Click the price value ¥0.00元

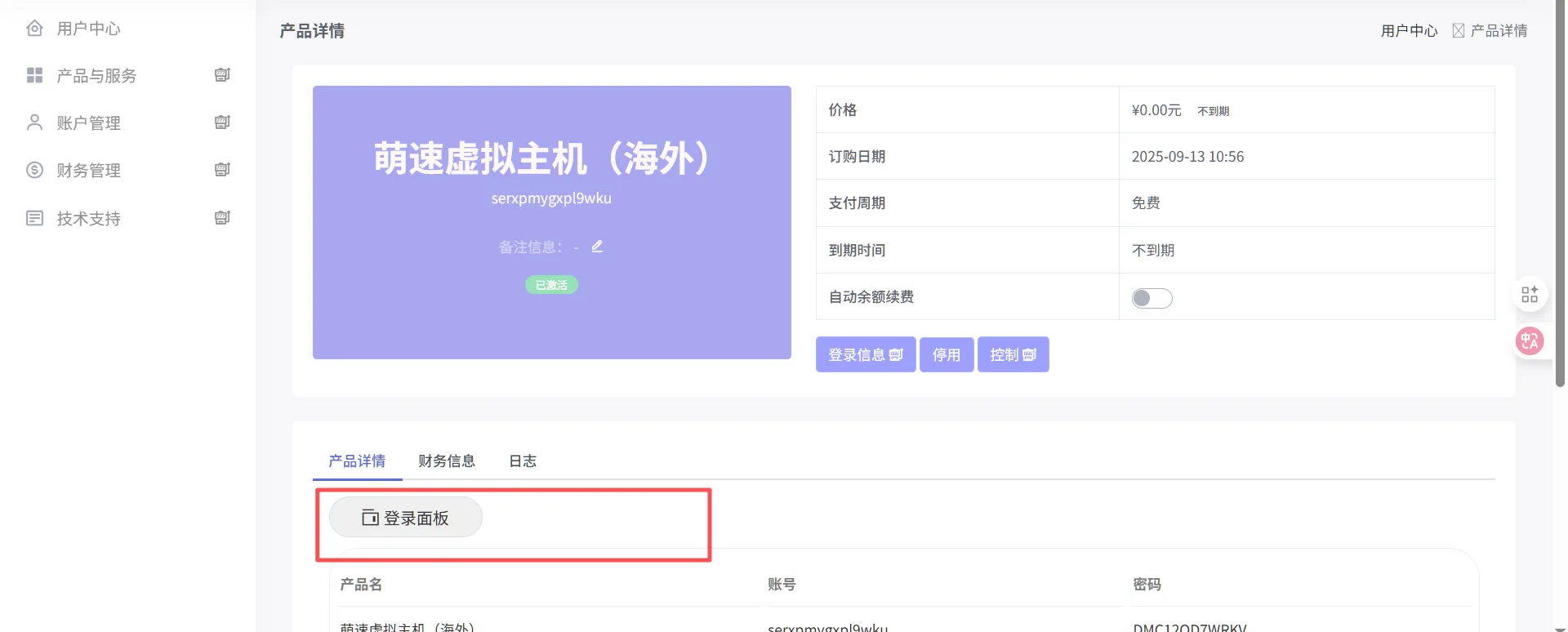point(1156,110)
